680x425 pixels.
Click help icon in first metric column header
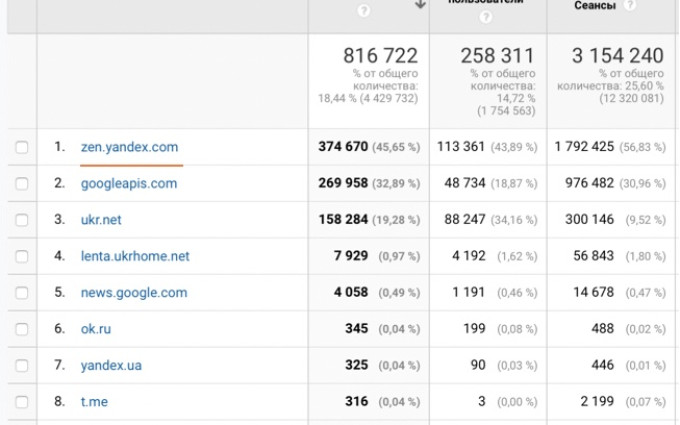coord(363,11)
